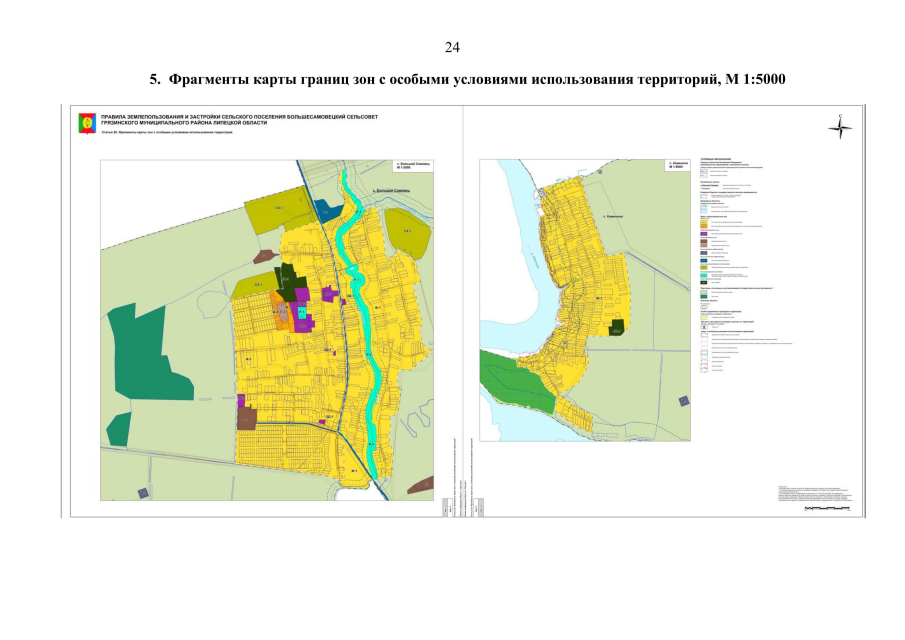Click the blue zone atop Большой Самовец map

[324, 209]
